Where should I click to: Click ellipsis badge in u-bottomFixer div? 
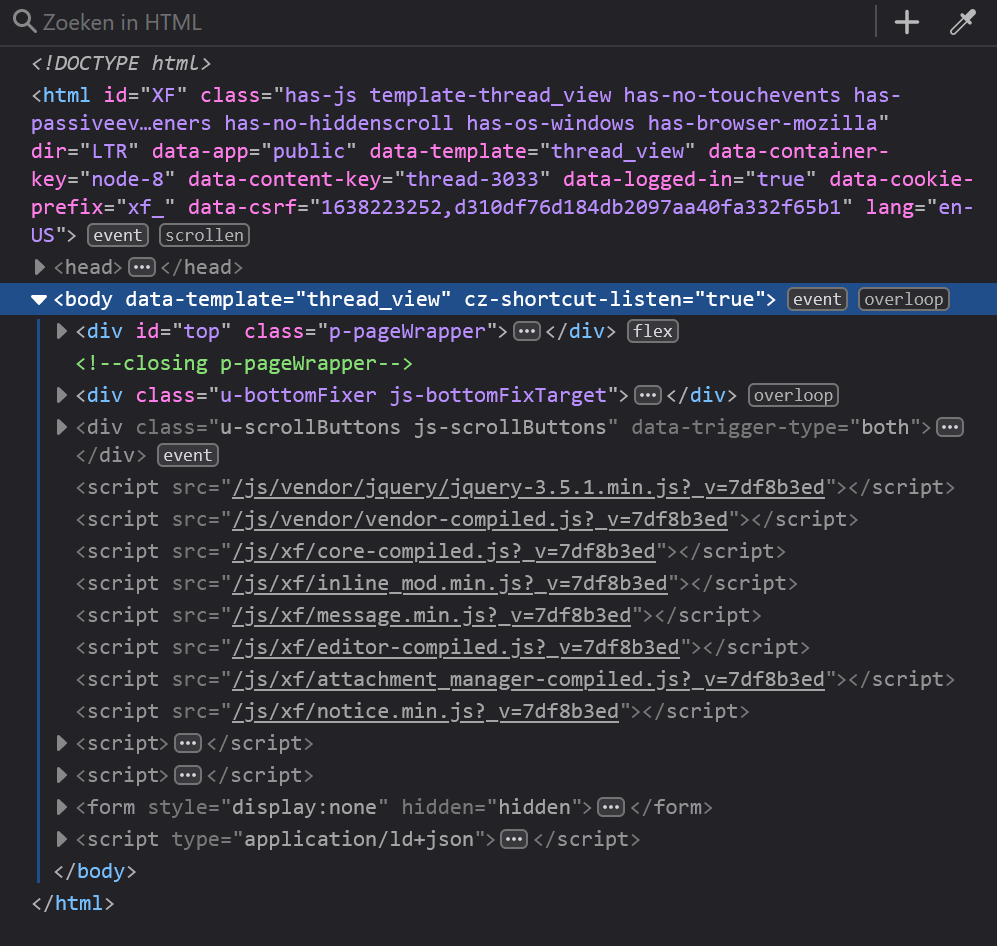click(x=648, y=395)
